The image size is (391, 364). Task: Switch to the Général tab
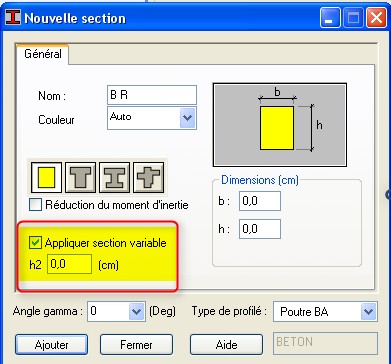pos(43,54)
